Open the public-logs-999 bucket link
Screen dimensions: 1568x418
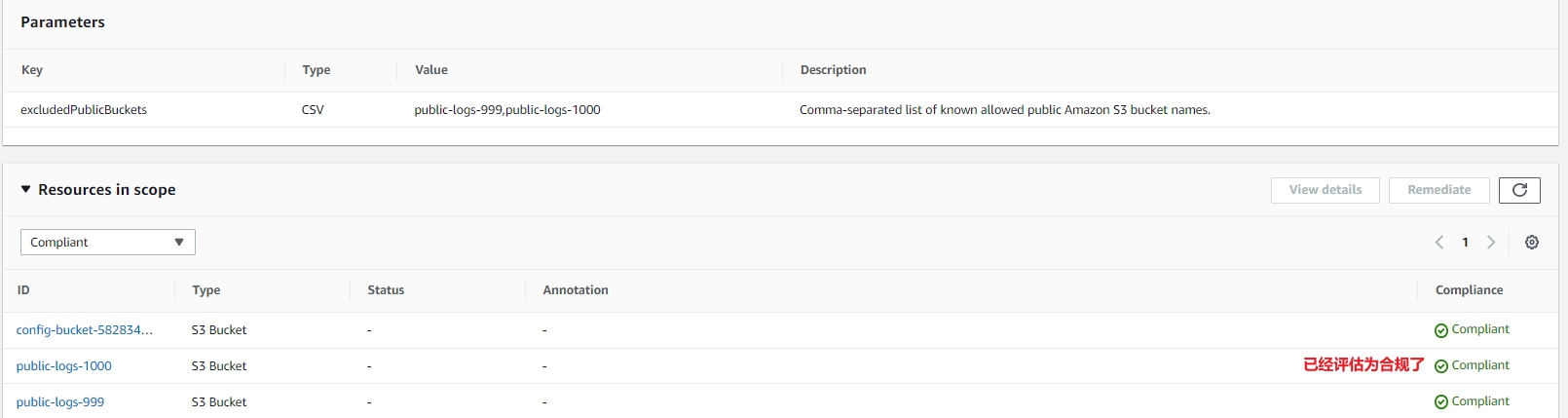click(59, 402)
